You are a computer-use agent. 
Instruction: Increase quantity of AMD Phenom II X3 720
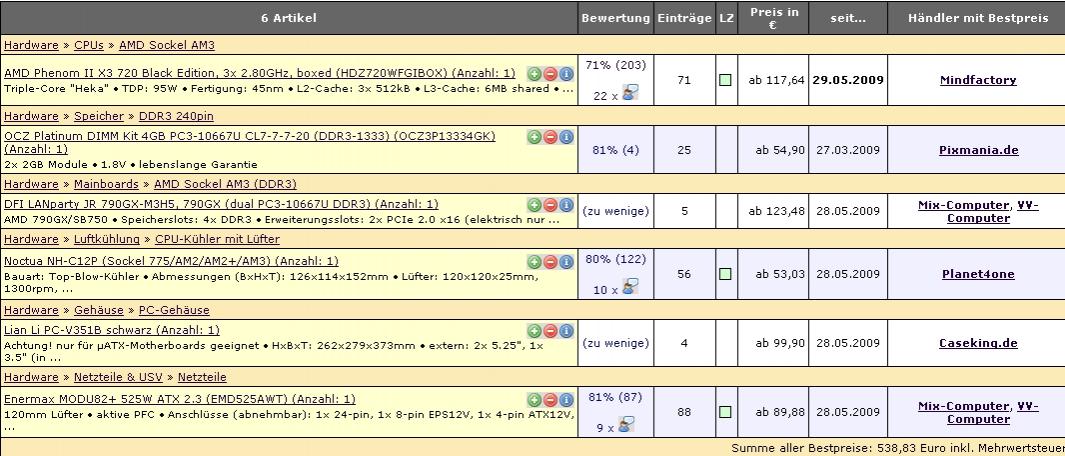click(534, 73)
